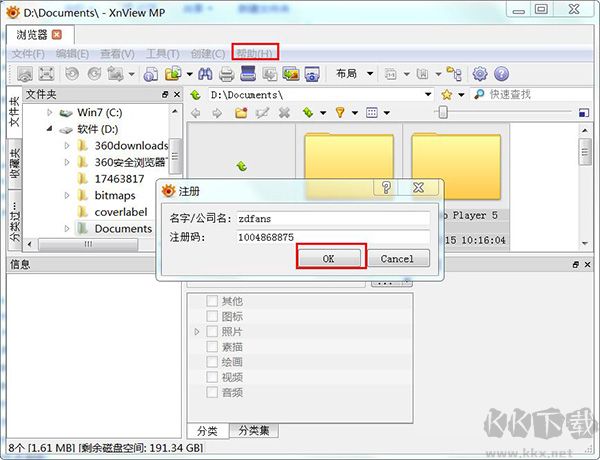The height and width of the screenshot is (460, 600).
Task: Close the 浏览器 tab
Action: pyautogui.click(x=57, y=35)
